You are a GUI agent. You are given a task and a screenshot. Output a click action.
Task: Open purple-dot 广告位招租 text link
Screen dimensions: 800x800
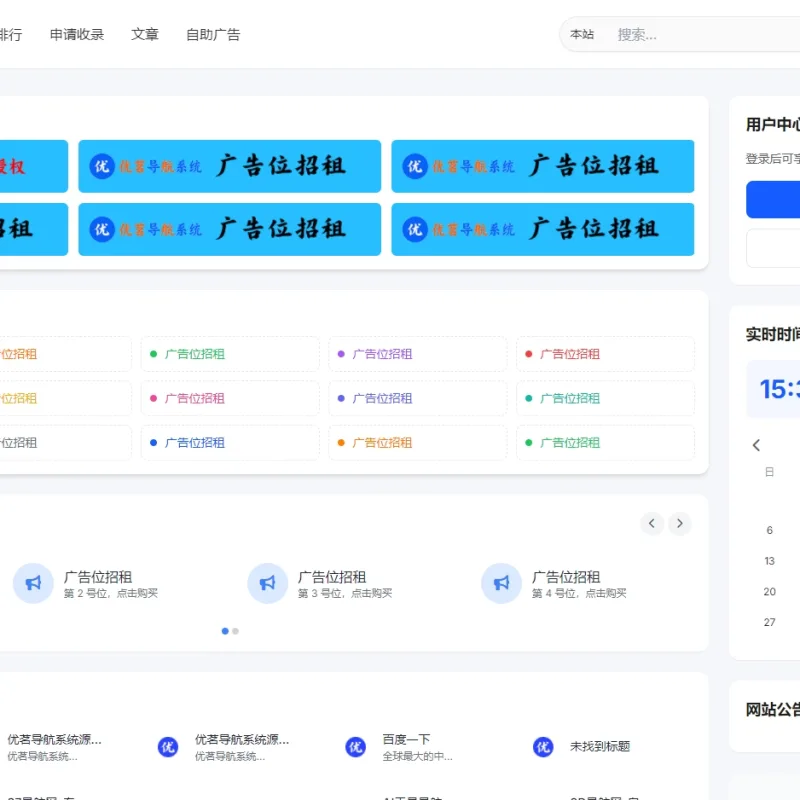click(x=382, y=354)
